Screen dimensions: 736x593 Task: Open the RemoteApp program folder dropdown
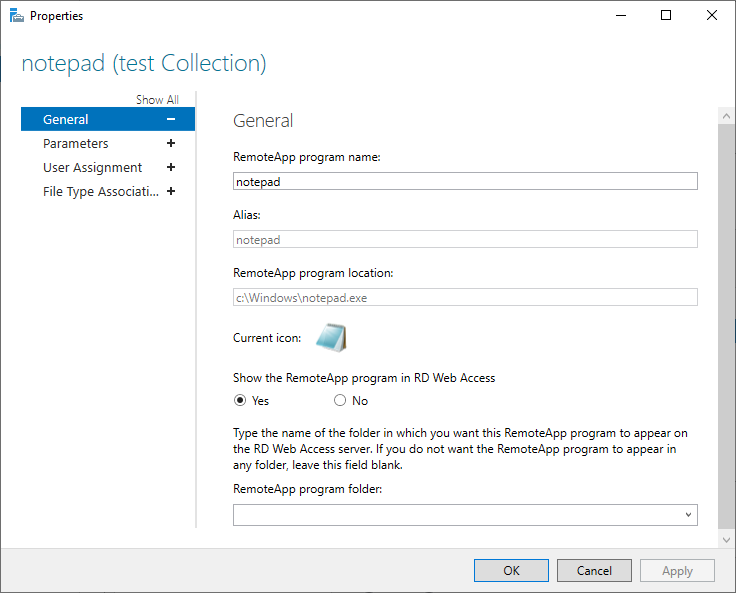click(x=688, y=515)
